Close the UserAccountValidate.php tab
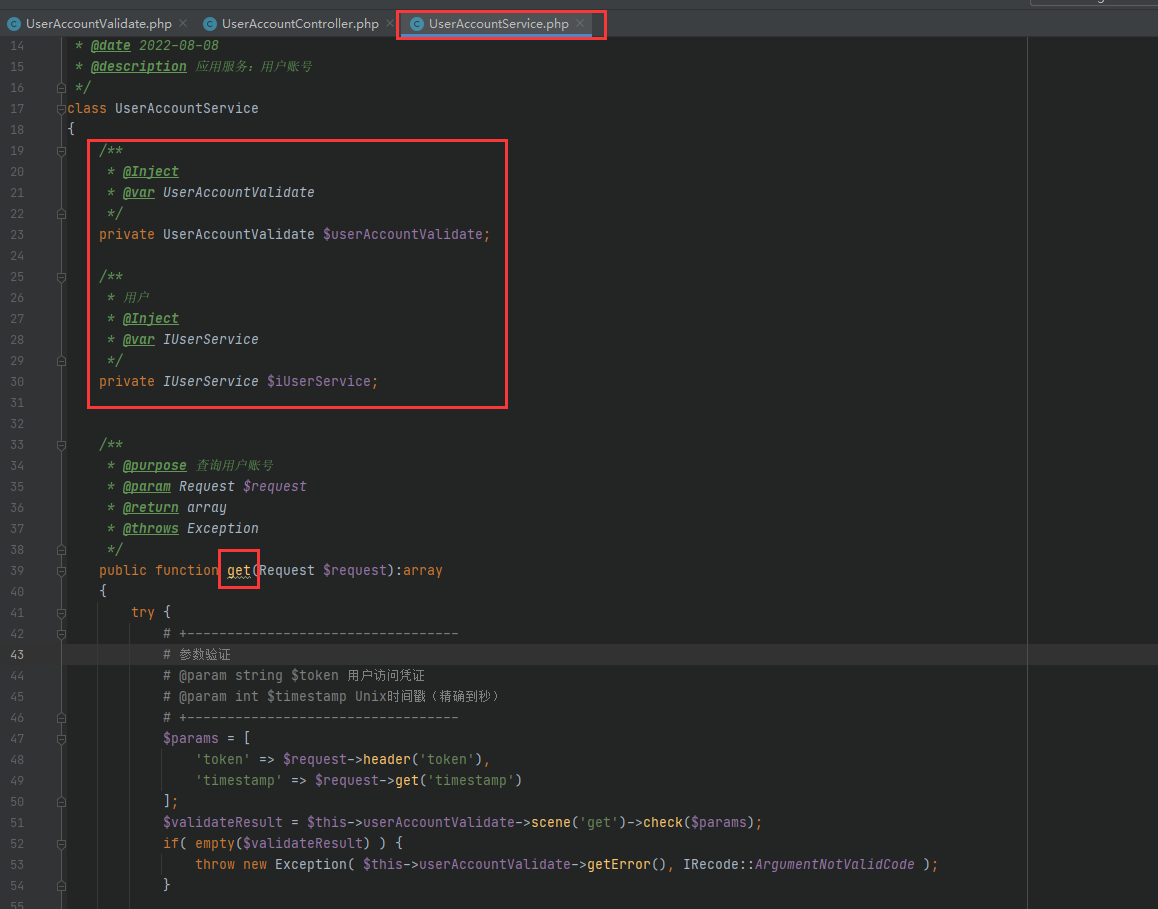Viewport: 1158px width, 909px height. pyautogui.click(x=183, y=24)
